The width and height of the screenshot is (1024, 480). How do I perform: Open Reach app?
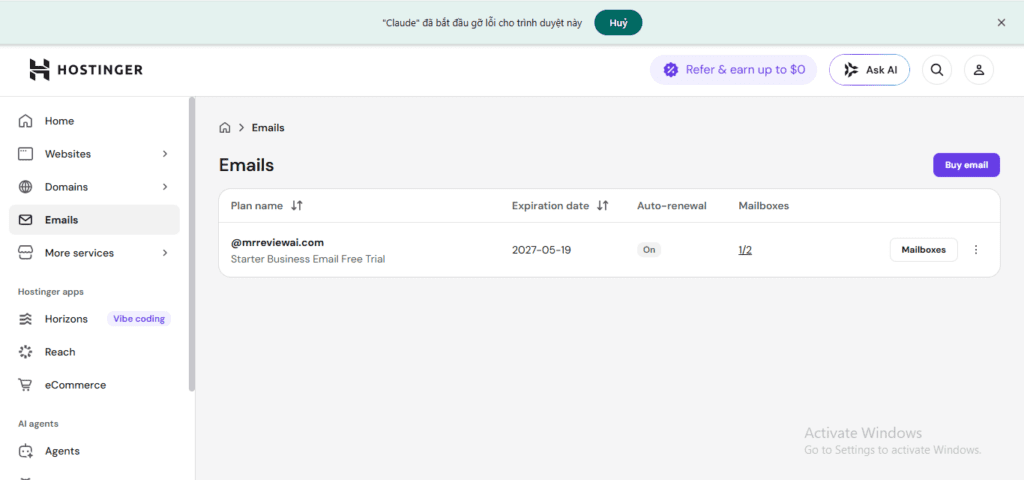pyautogui.click(x=94, y=352)
